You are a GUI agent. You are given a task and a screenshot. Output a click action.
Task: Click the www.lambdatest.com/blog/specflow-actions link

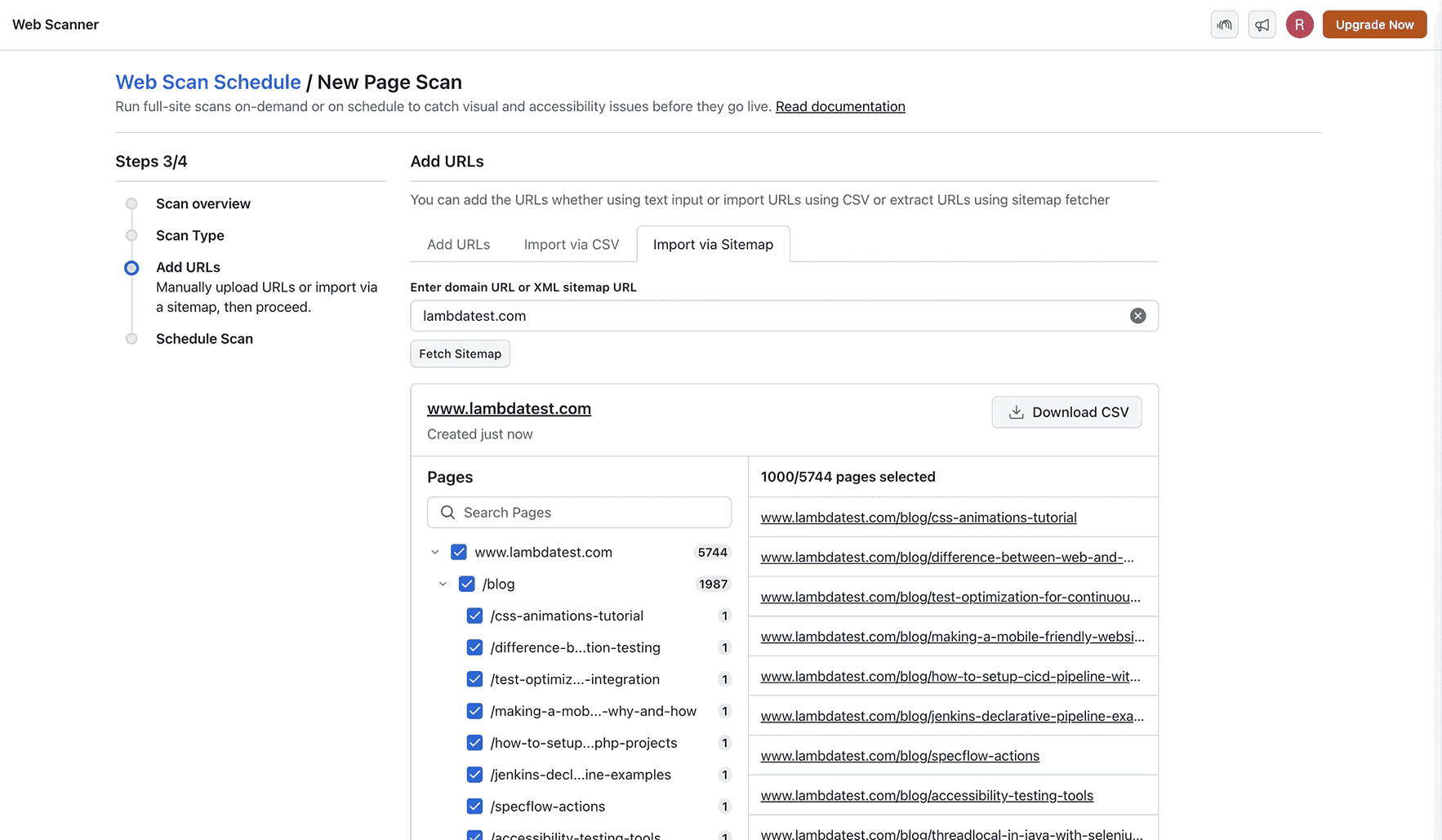(x=899, y=755)
